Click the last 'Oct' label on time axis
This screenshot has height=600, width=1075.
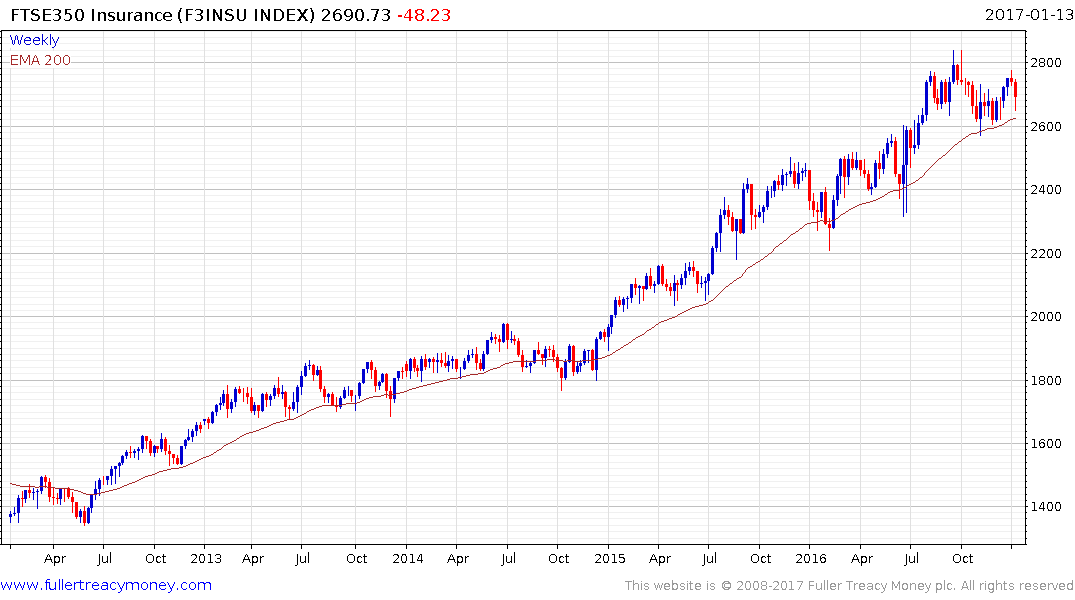(x=963, y=558)
